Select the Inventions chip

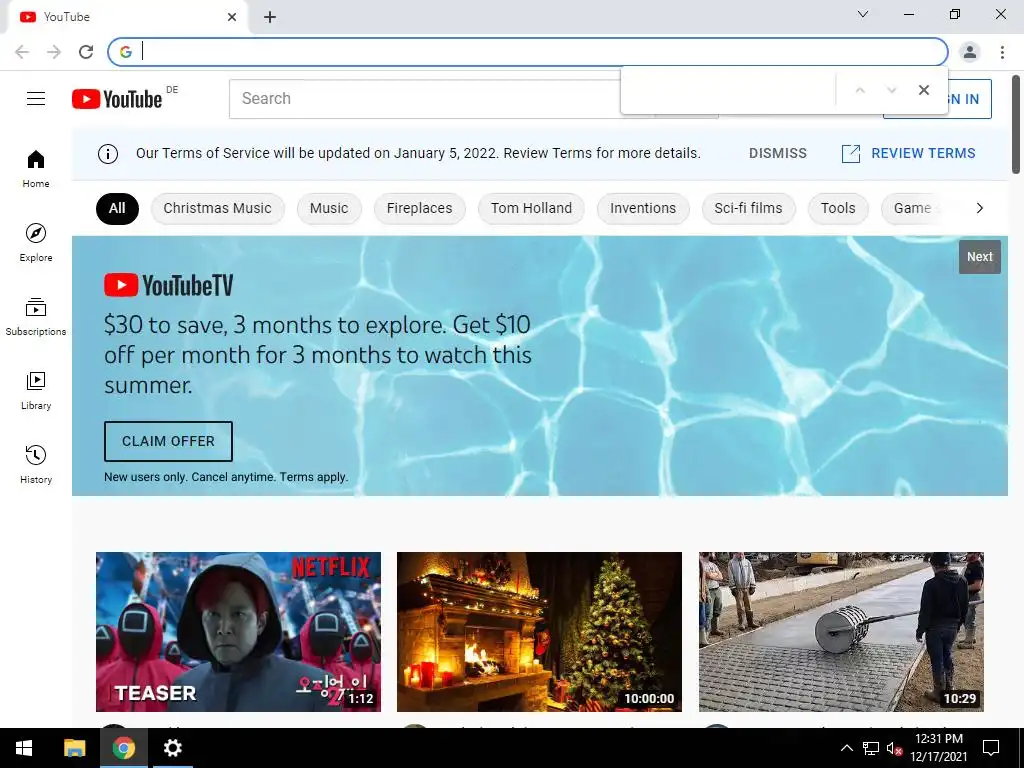click(643, 208)
